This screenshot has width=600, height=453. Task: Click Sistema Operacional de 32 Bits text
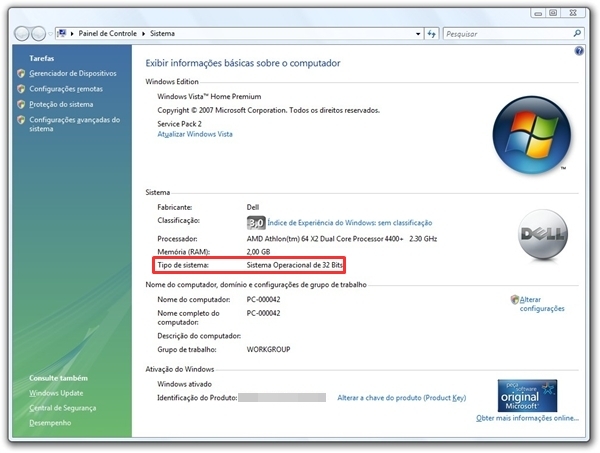tap(295, 265)
